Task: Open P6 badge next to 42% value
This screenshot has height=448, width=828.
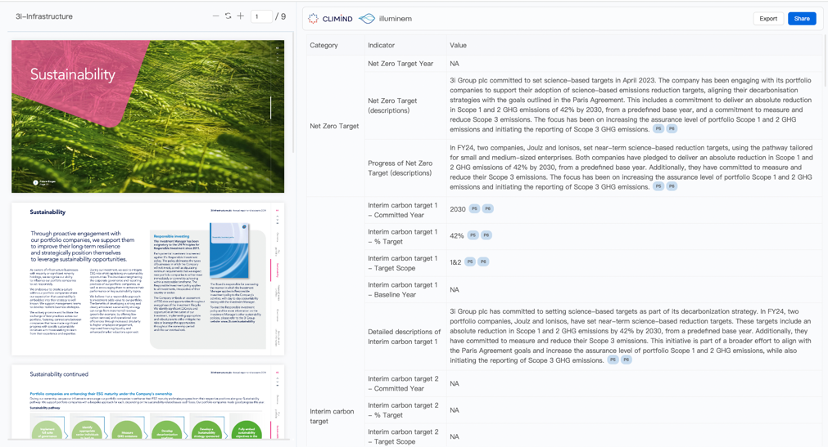Action: pos(486,236)
